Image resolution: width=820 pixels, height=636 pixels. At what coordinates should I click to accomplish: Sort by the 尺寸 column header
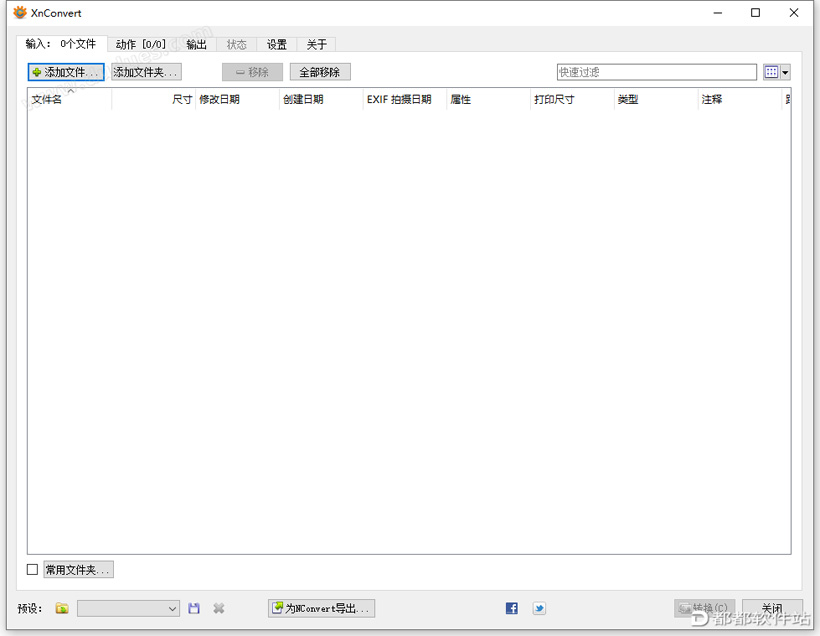coord(153,99)
